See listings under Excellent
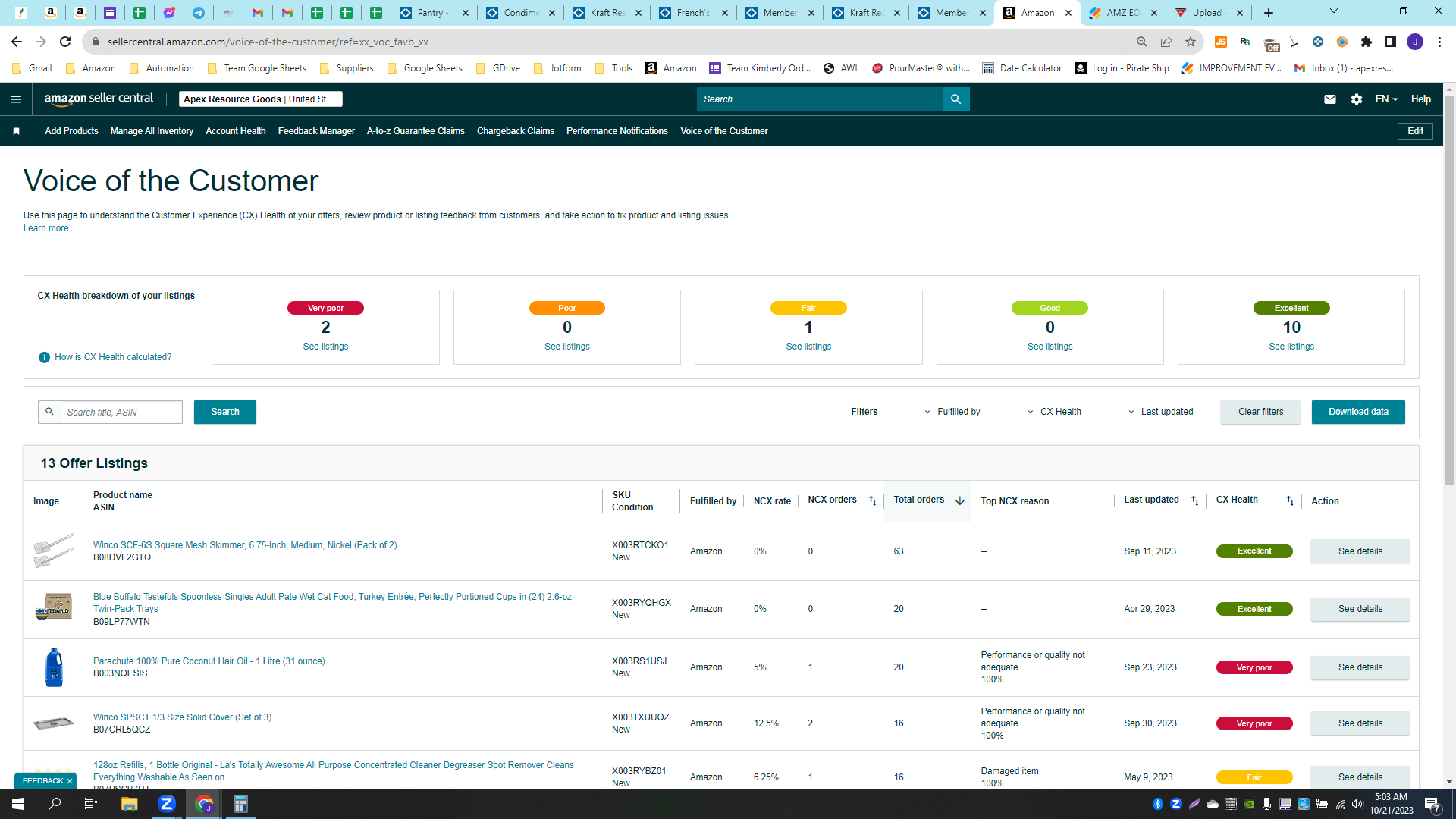The height and width of the screenshot is (819, 1456). (x=1291, y=347)
